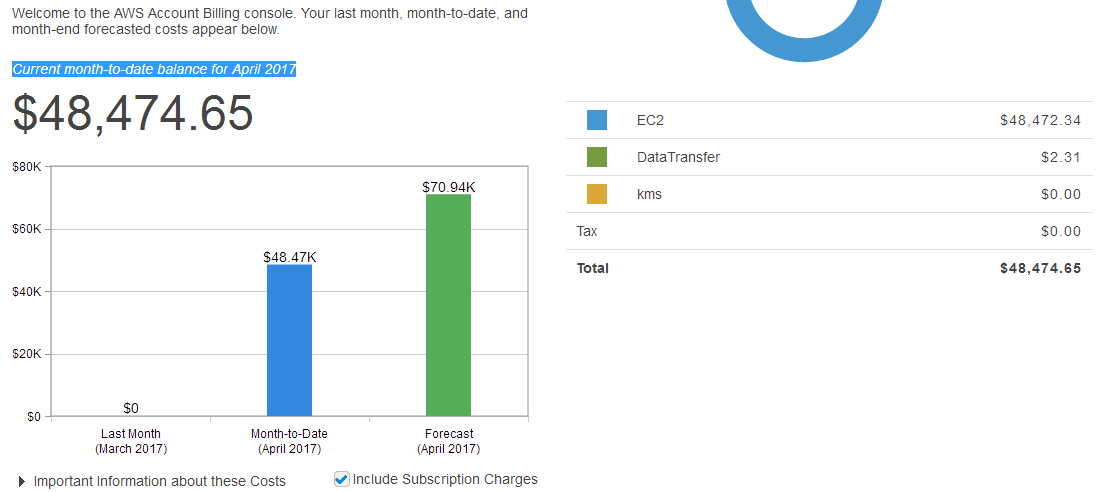
Task: Select the EC2 service label
Action: [650, 120]
